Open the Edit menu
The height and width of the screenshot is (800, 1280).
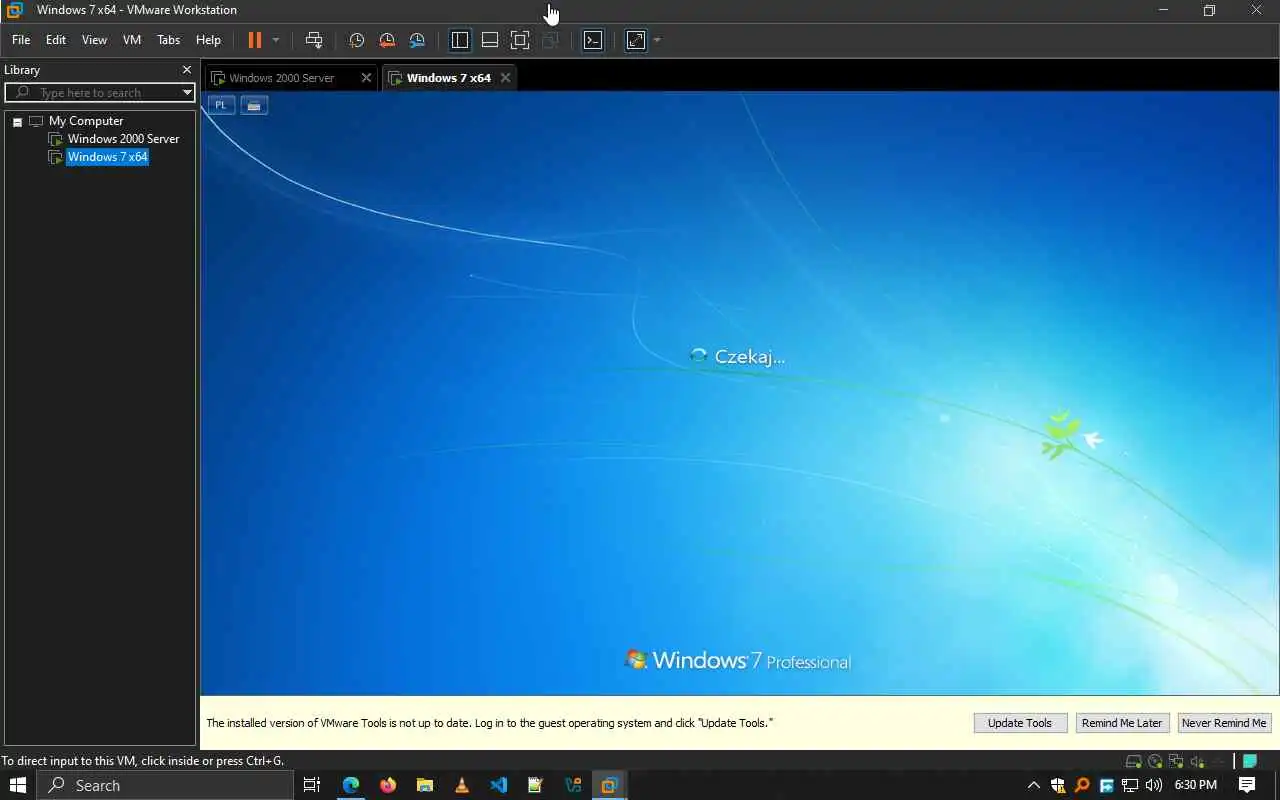point(56,40)
